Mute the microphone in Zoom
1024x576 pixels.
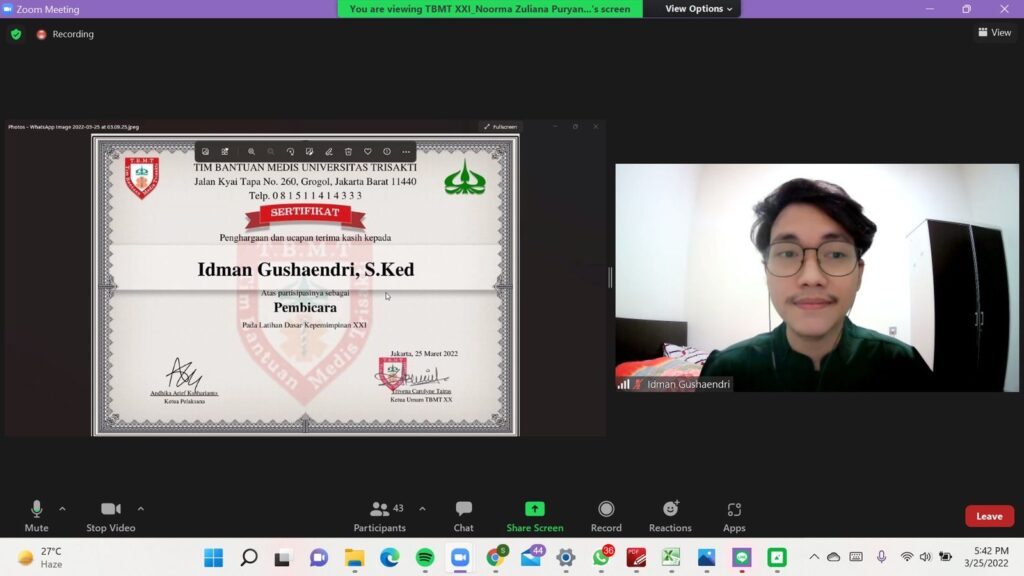pyautogui.click(x=37, y=515)
